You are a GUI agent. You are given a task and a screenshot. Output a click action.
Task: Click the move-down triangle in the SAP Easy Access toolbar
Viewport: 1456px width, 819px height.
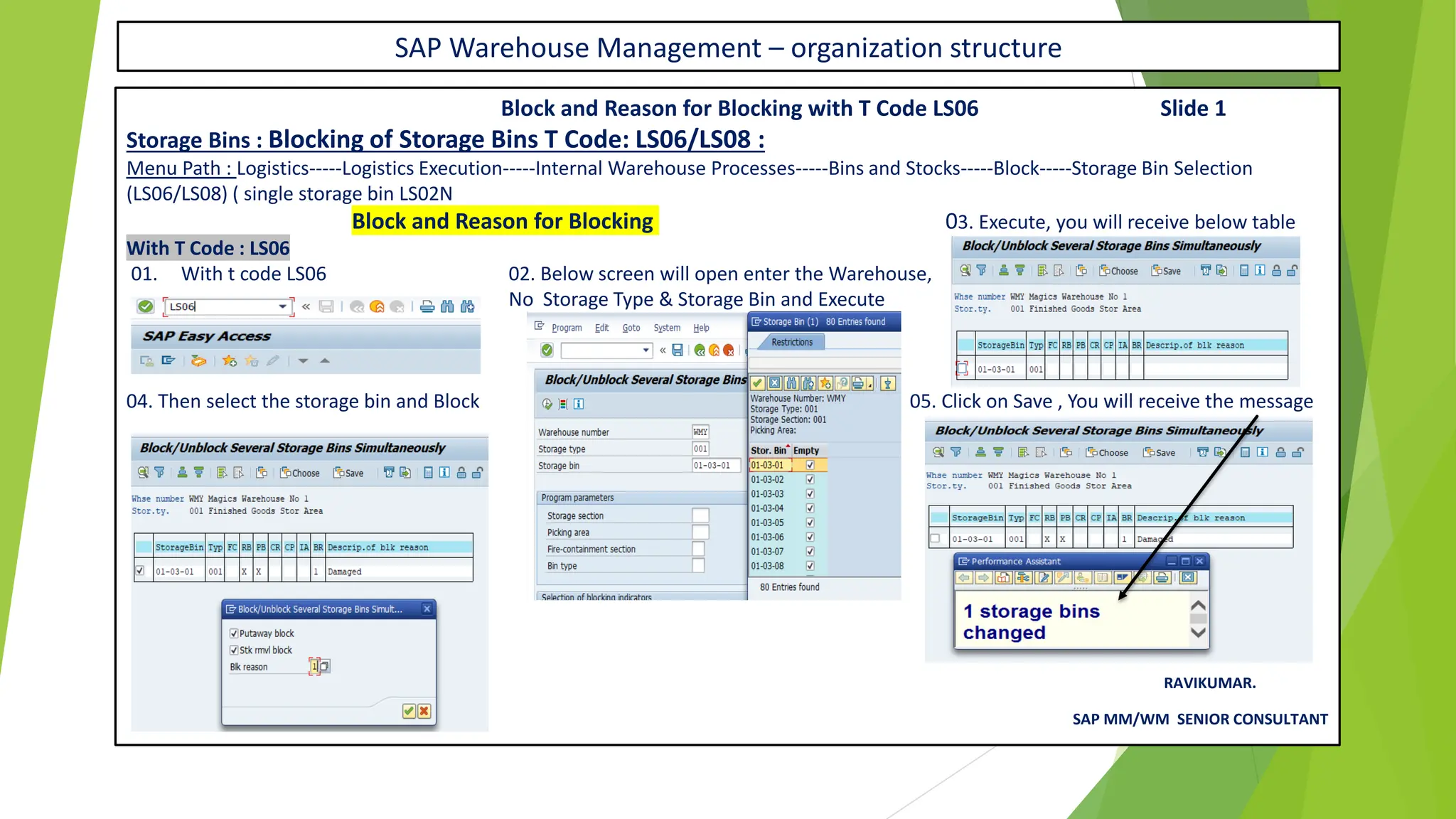tap(303, 361)
